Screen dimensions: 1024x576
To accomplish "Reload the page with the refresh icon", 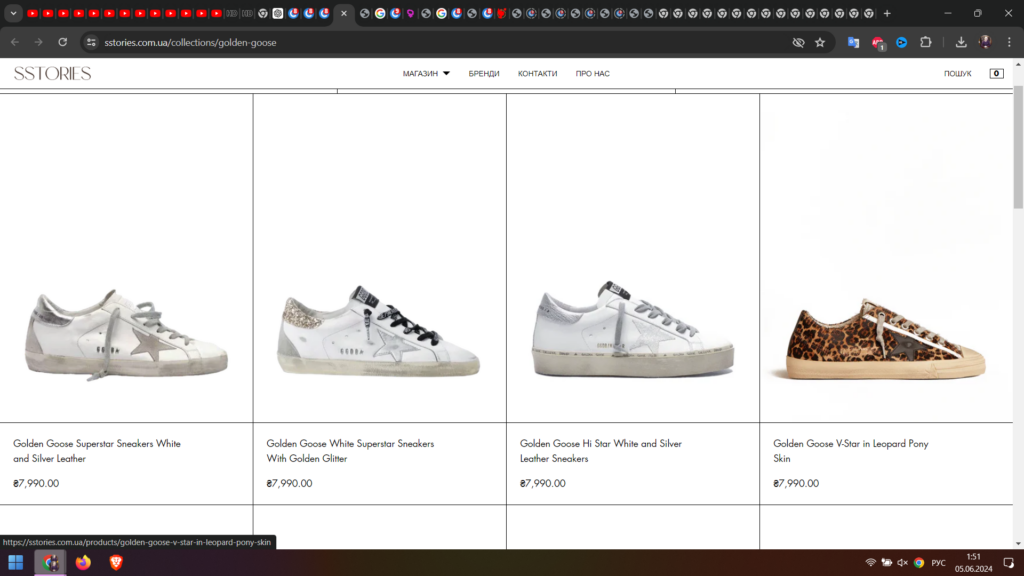I will click(x=62, y=42).
